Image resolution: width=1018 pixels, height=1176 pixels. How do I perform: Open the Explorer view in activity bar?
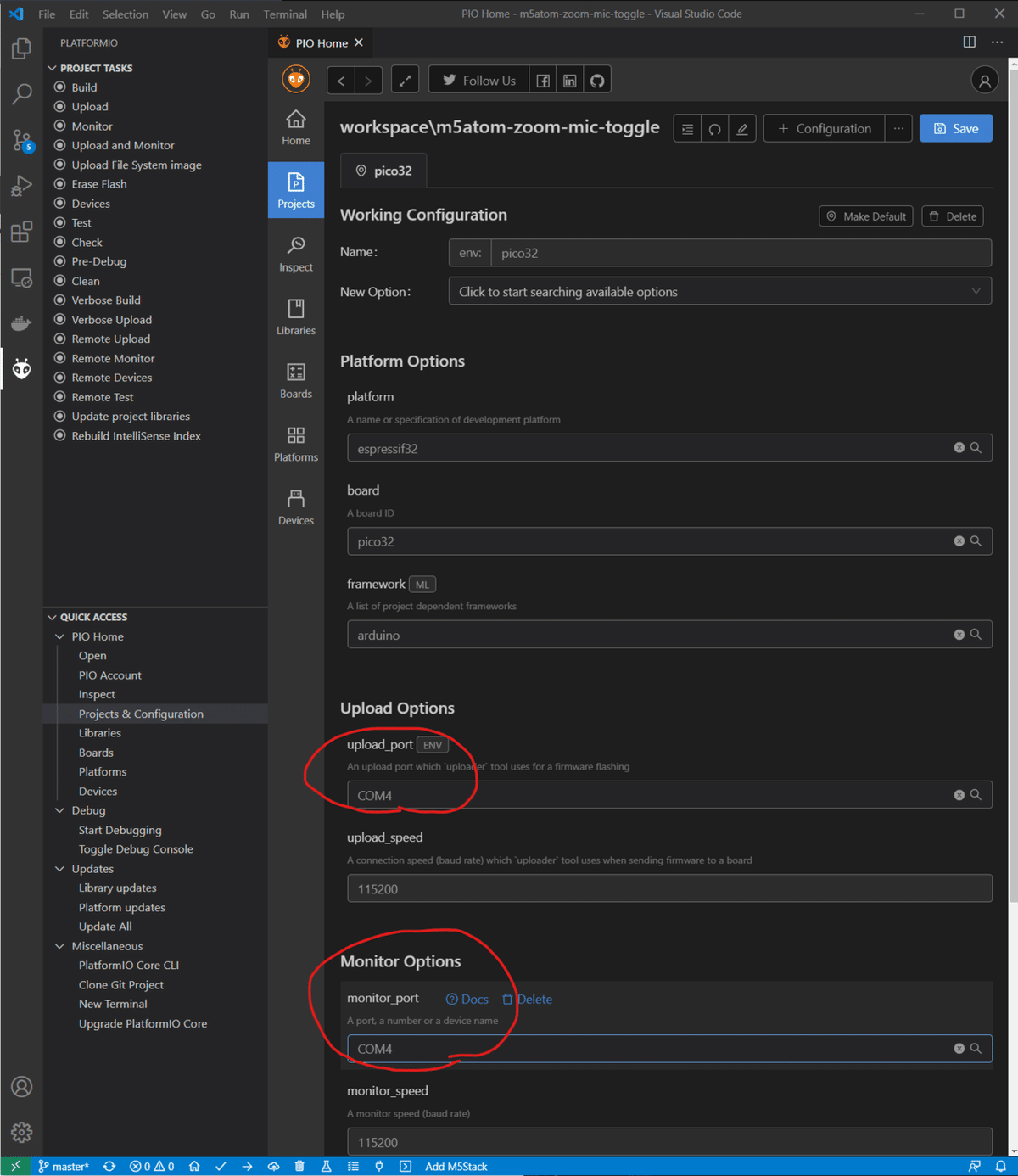(x=21, y=48)
